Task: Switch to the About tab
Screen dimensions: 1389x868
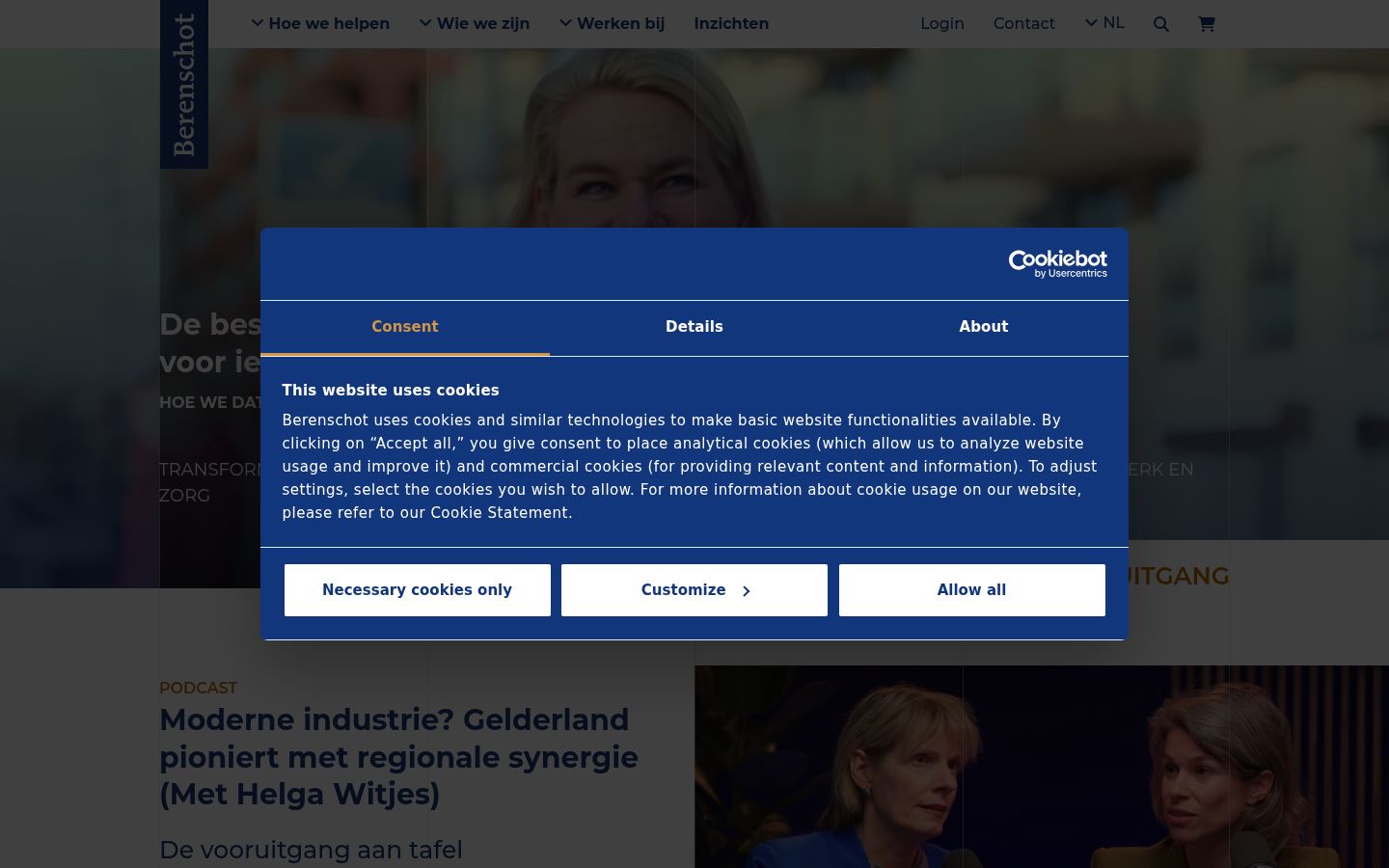Action: [x=984, y=327]
